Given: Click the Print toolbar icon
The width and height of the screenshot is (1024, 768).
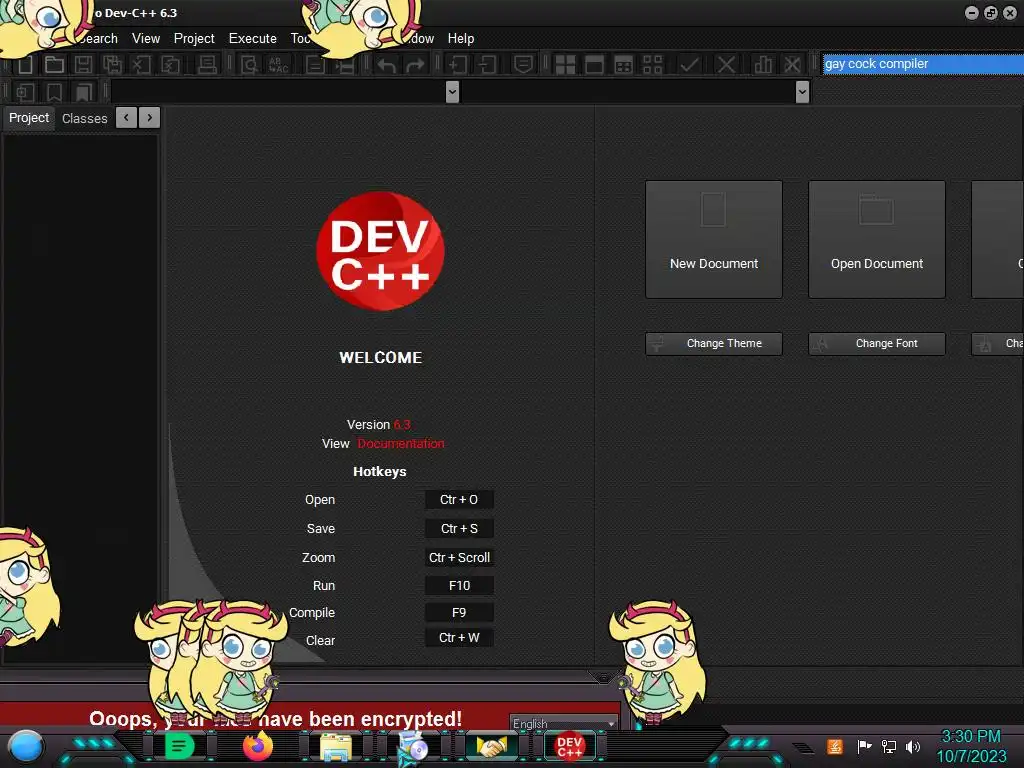Looking at the screenshot, I should tap(206, 64).
